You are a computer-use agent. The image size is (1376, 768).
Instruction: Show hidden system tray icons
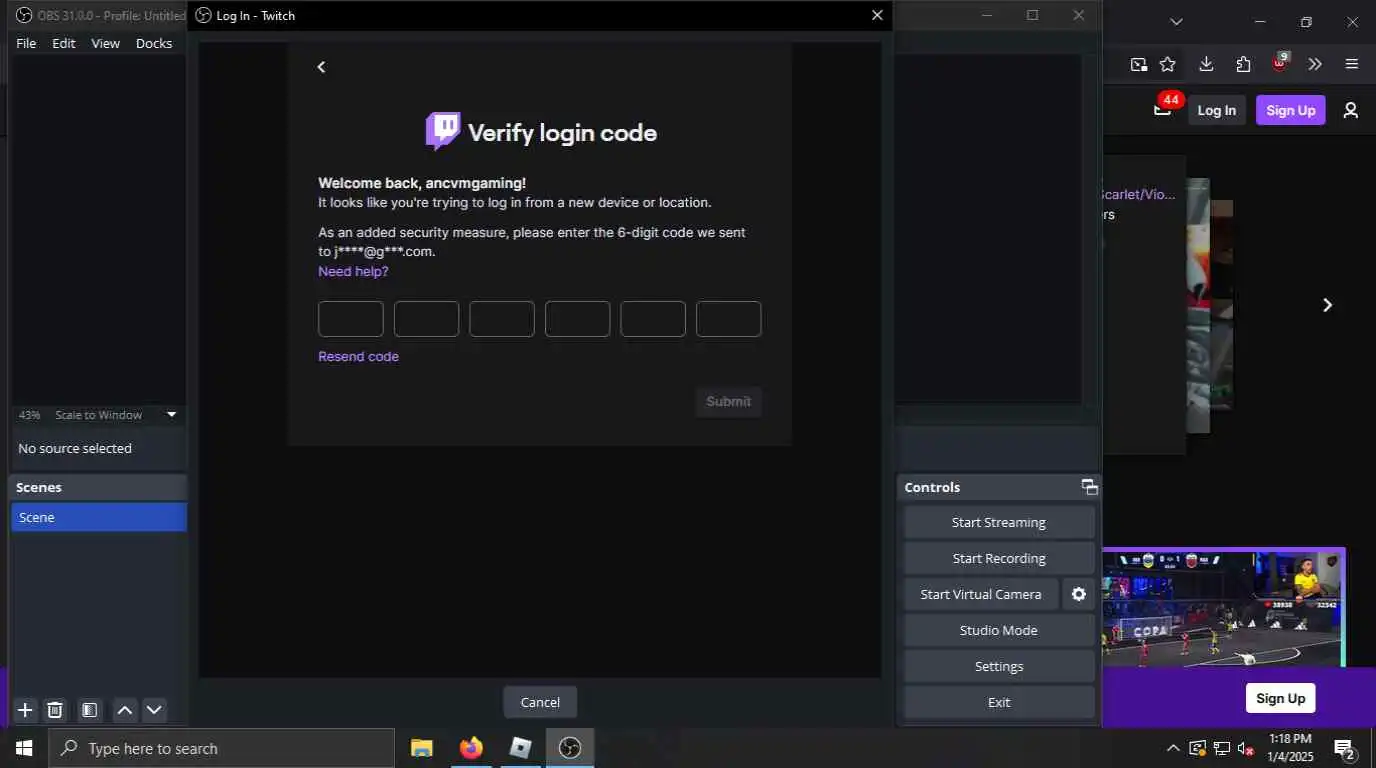point(1173,748)
